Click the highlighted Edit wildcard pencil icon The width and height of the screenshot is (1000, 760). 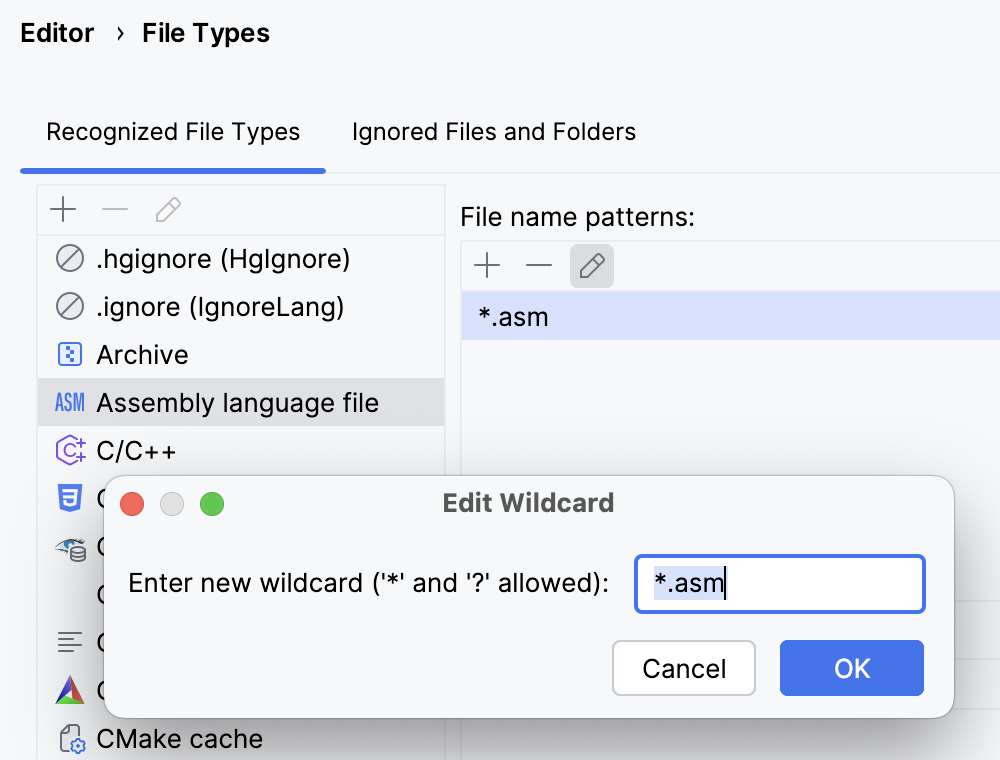591,265
